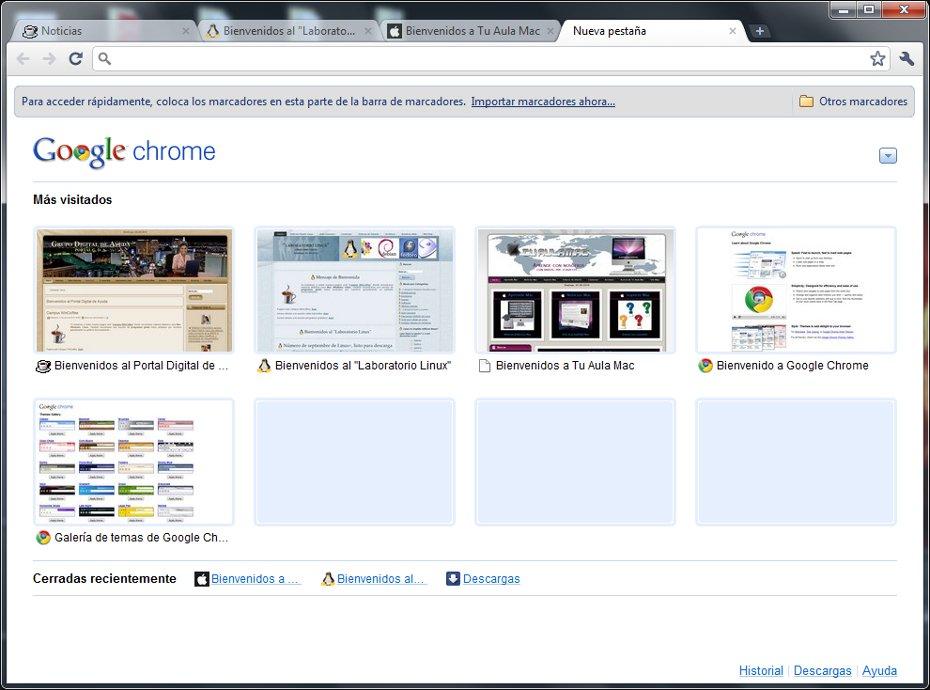Open the Laboratorio Linux thumbnail
930x690 pixels.
pyautogui.click(x=355, y=290)
